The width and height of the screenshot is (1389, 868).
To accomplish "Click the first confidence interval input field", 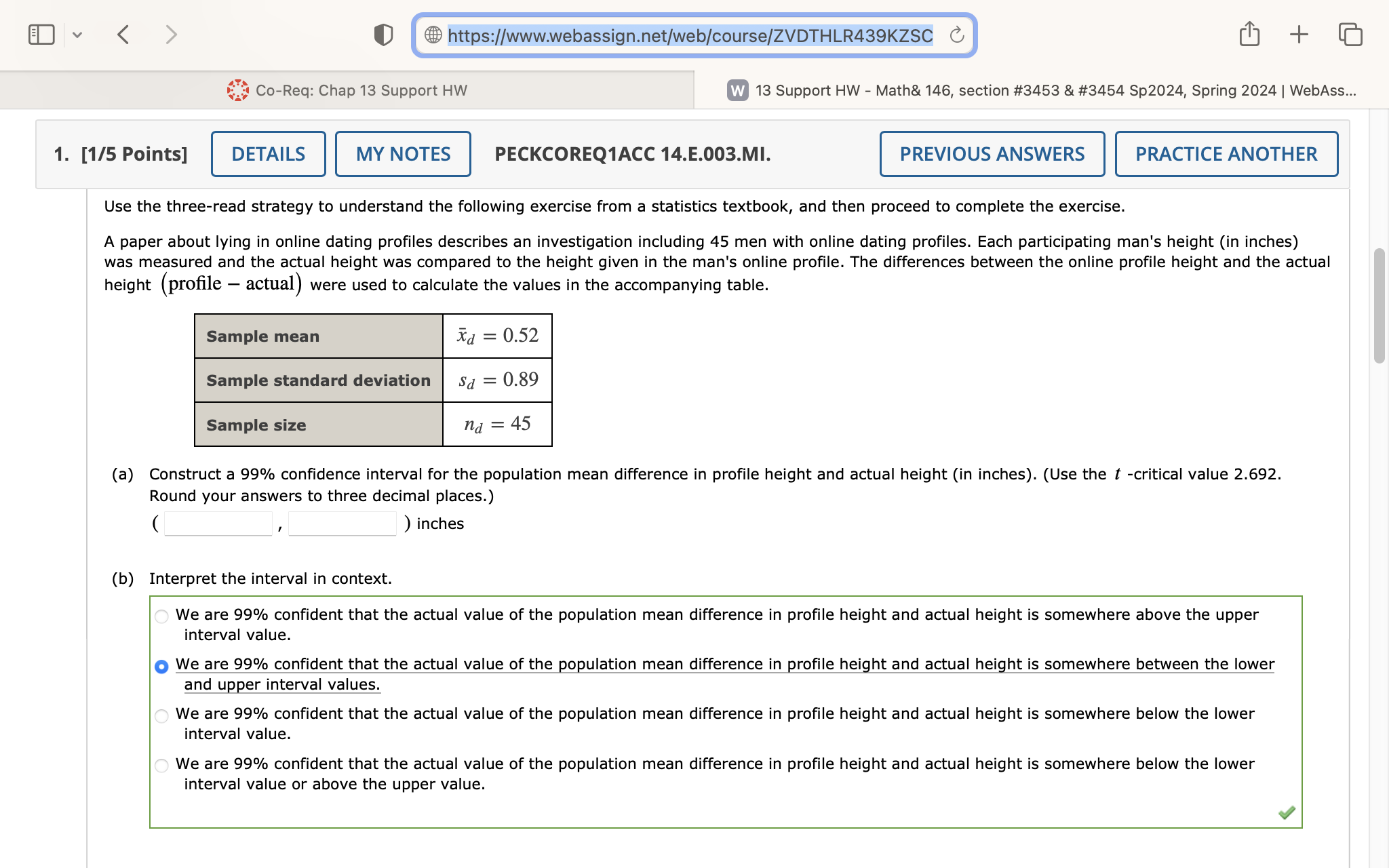I will (x=218, y=524).
